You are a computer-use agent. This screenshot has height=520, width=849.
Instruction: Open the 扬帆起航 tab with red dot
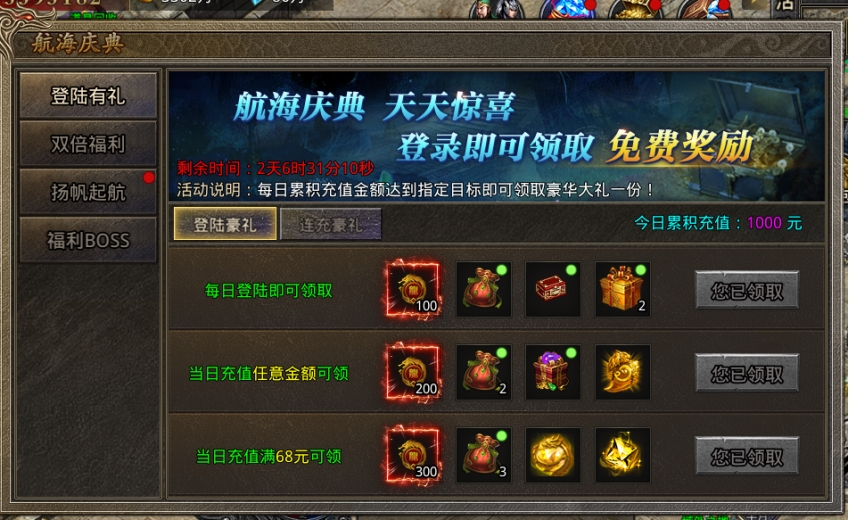point(88,192)
